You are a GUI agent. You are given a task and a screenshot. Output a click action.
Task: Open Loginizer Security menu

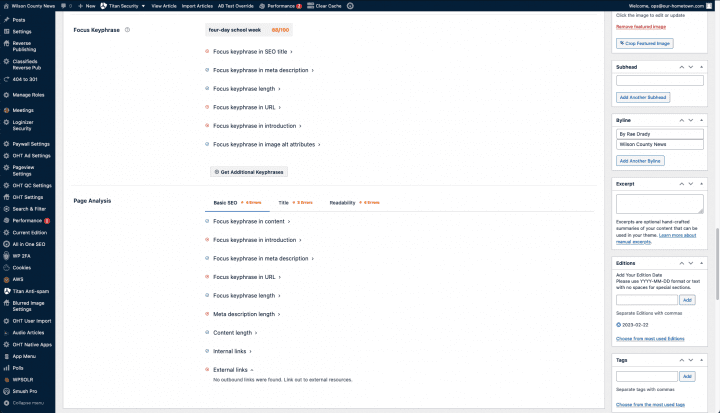23,125
